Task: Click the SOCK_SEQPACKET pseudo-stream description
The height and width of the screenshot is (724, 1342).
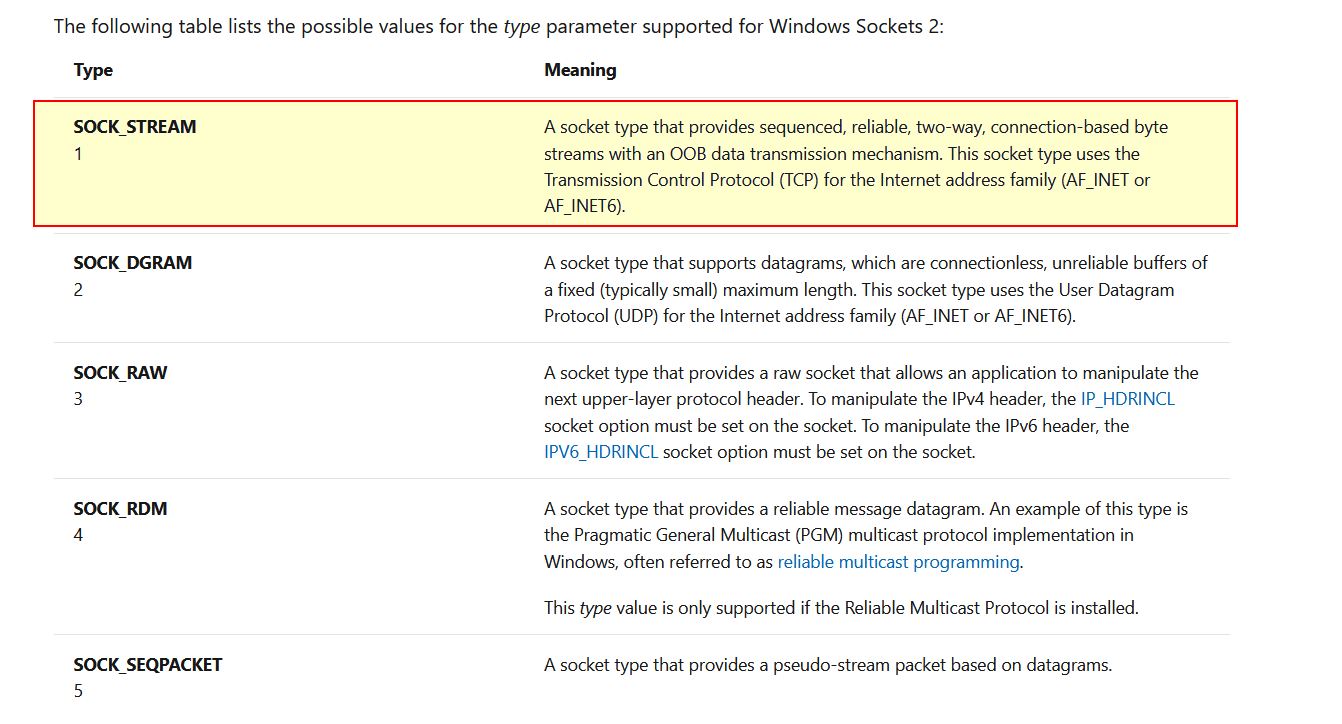Action: click(828, 664)
